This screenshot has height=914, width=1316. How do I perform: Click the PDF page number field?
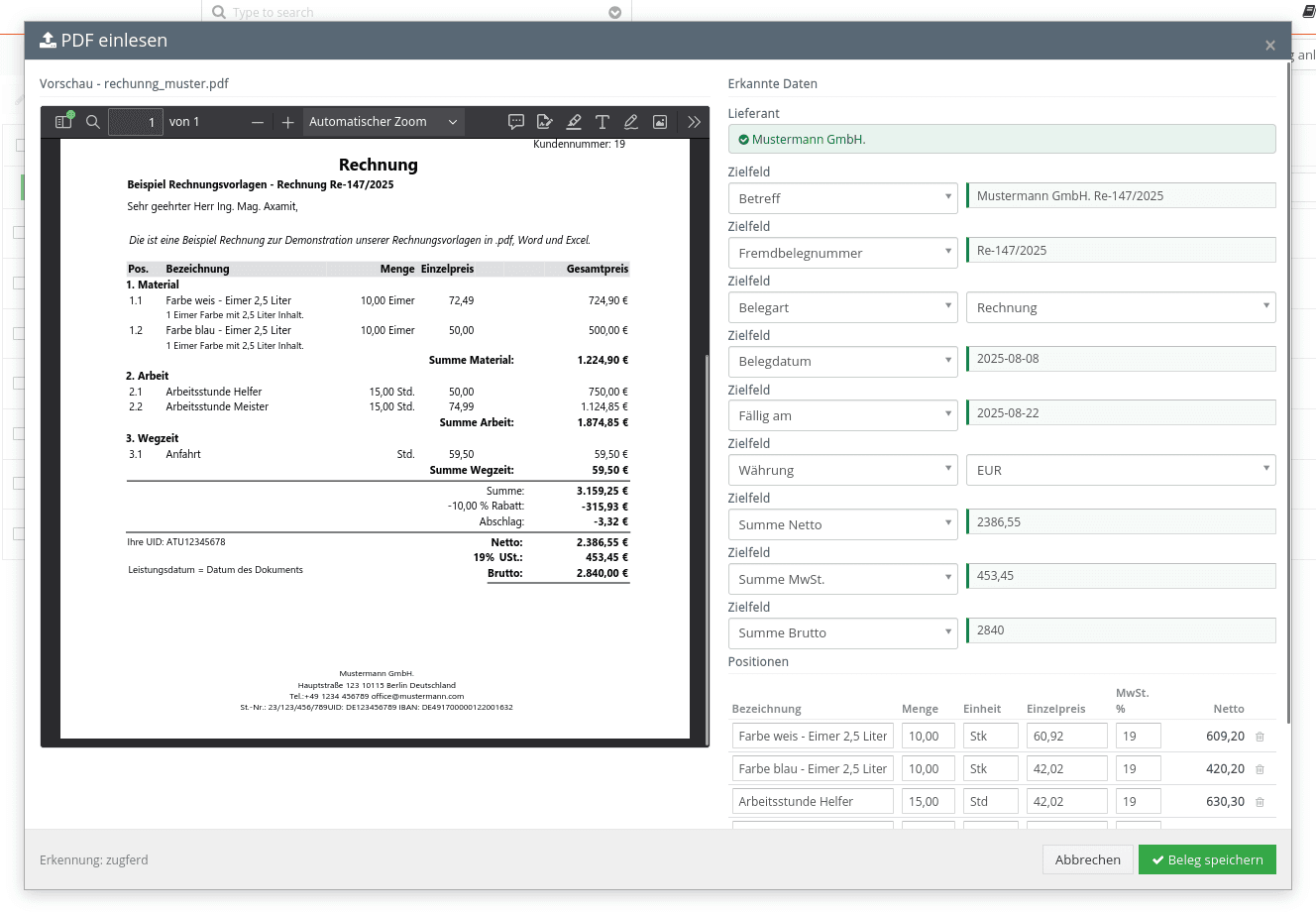tap(136, 122)
